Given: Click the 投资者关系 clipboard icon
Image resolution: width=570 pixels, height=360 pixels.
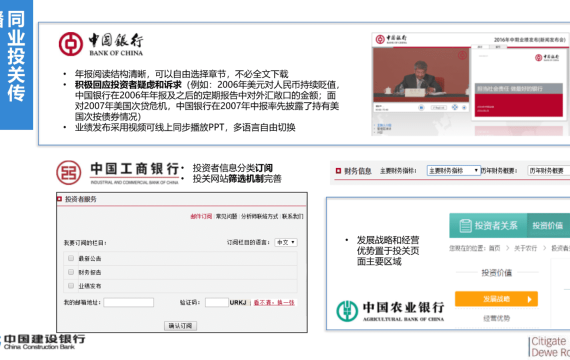Looking at the screenshot, I should [465, 225].
